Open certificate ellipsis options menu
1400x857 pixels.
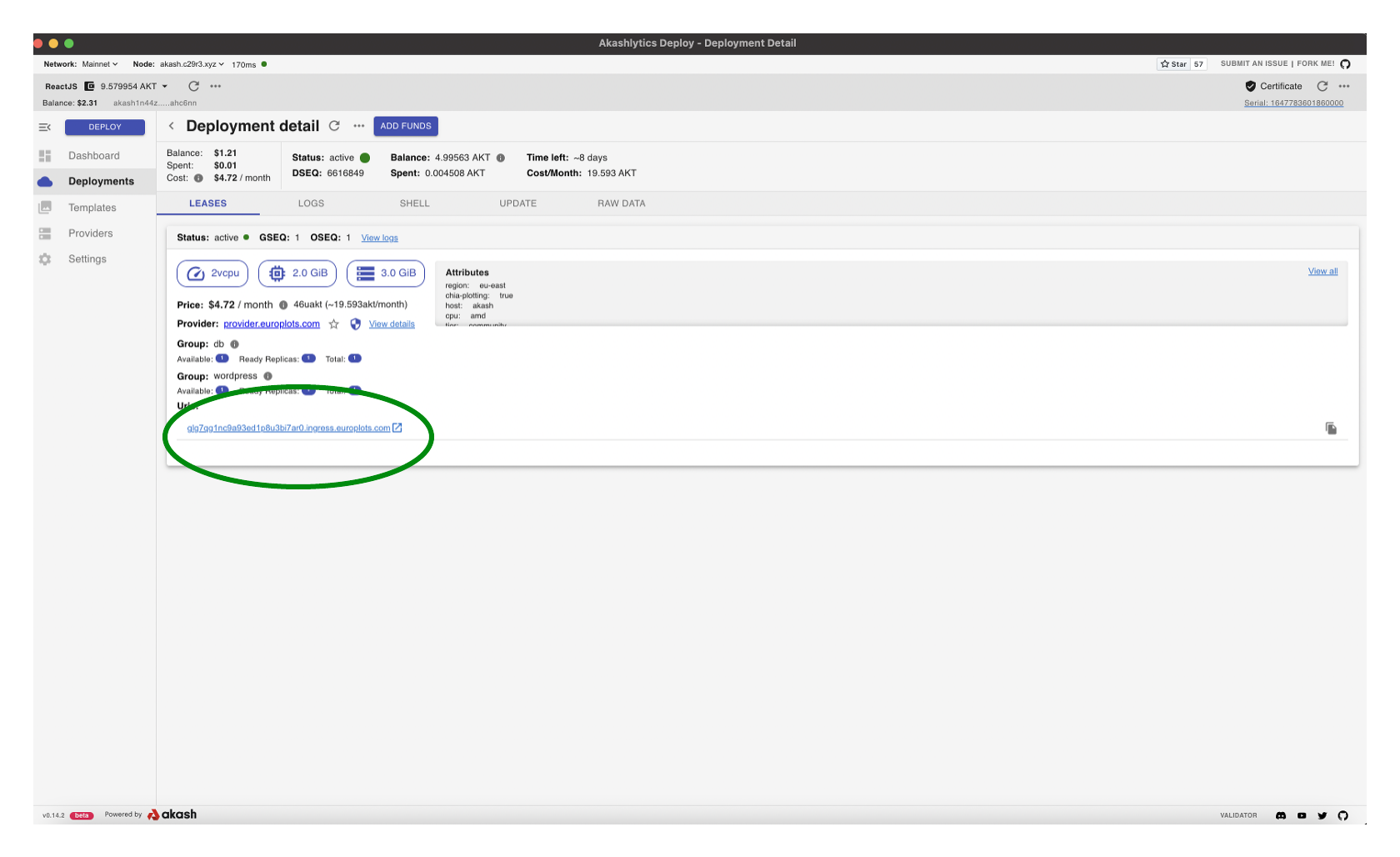pos(1344,86)
